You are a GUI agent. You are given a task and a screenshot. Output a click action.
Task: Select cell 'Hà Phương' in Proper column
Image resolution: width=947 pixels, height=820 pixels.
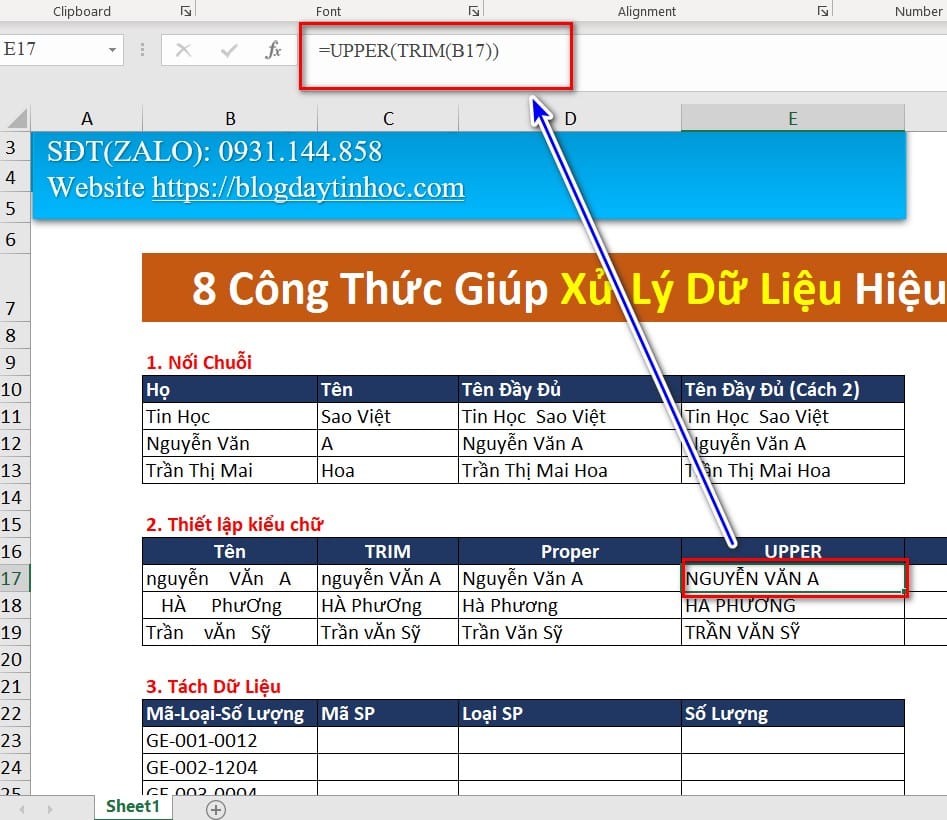click(570, 606)
